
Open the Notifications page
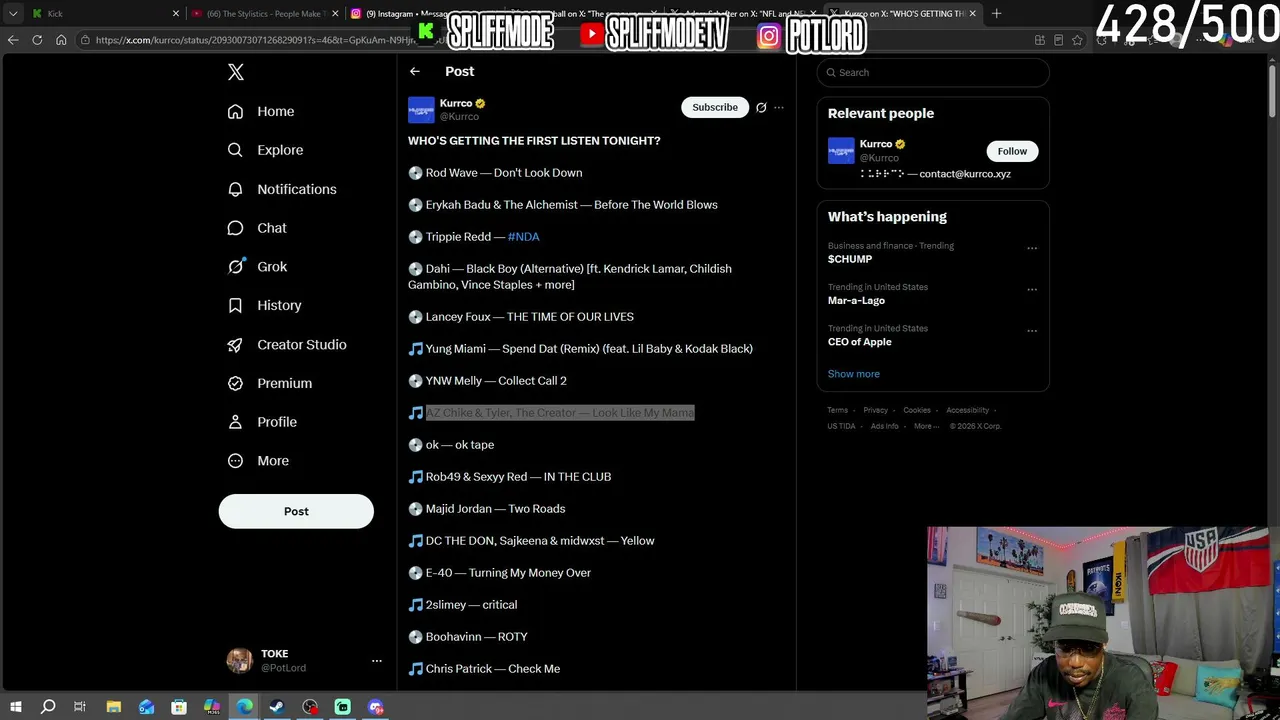tap(282, 189)
